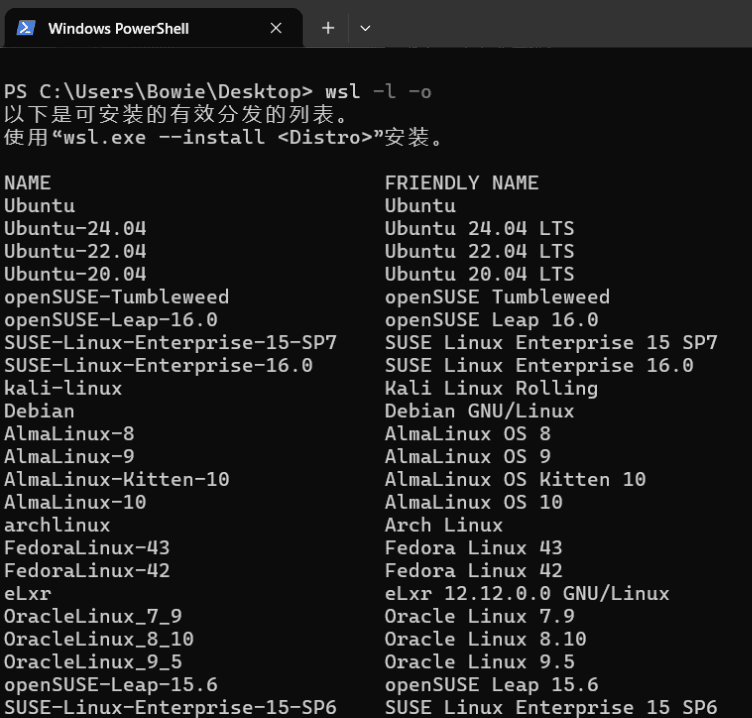Click 'Oracle Linux 9.5' friendly name
The width and height of the screenshot is (752, 718).
coord(480,662)
